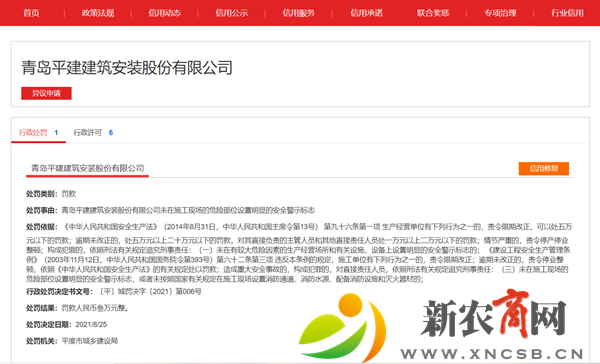600x364 pixels.
Task: Click the 处罚依据 label
Action: pyautogui.click(x=42, y=227)
